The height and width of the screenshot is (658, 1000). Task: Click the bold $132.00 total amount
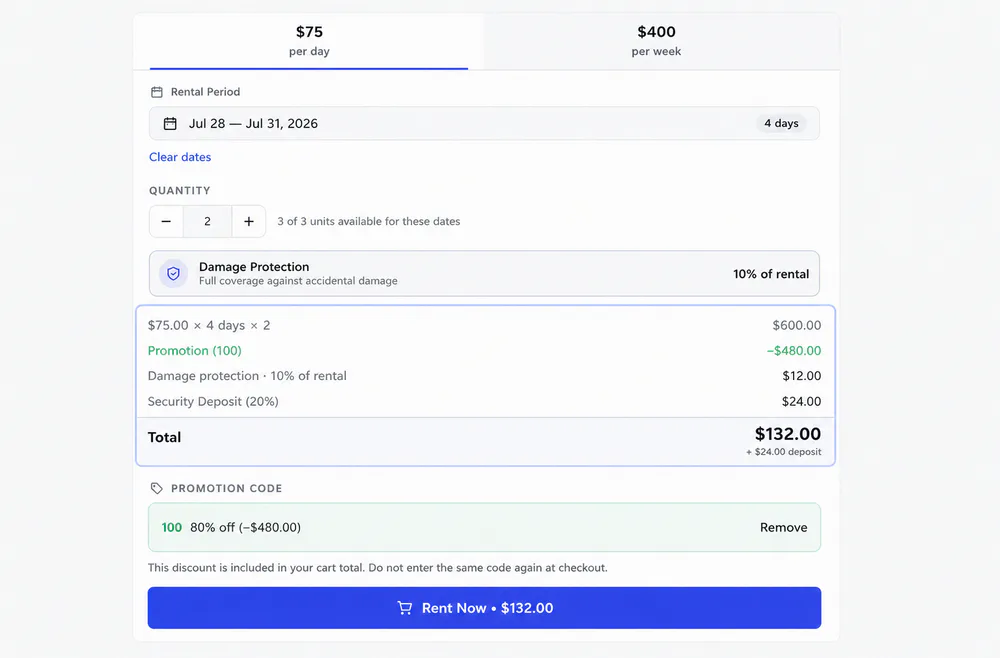pos(788,434)
